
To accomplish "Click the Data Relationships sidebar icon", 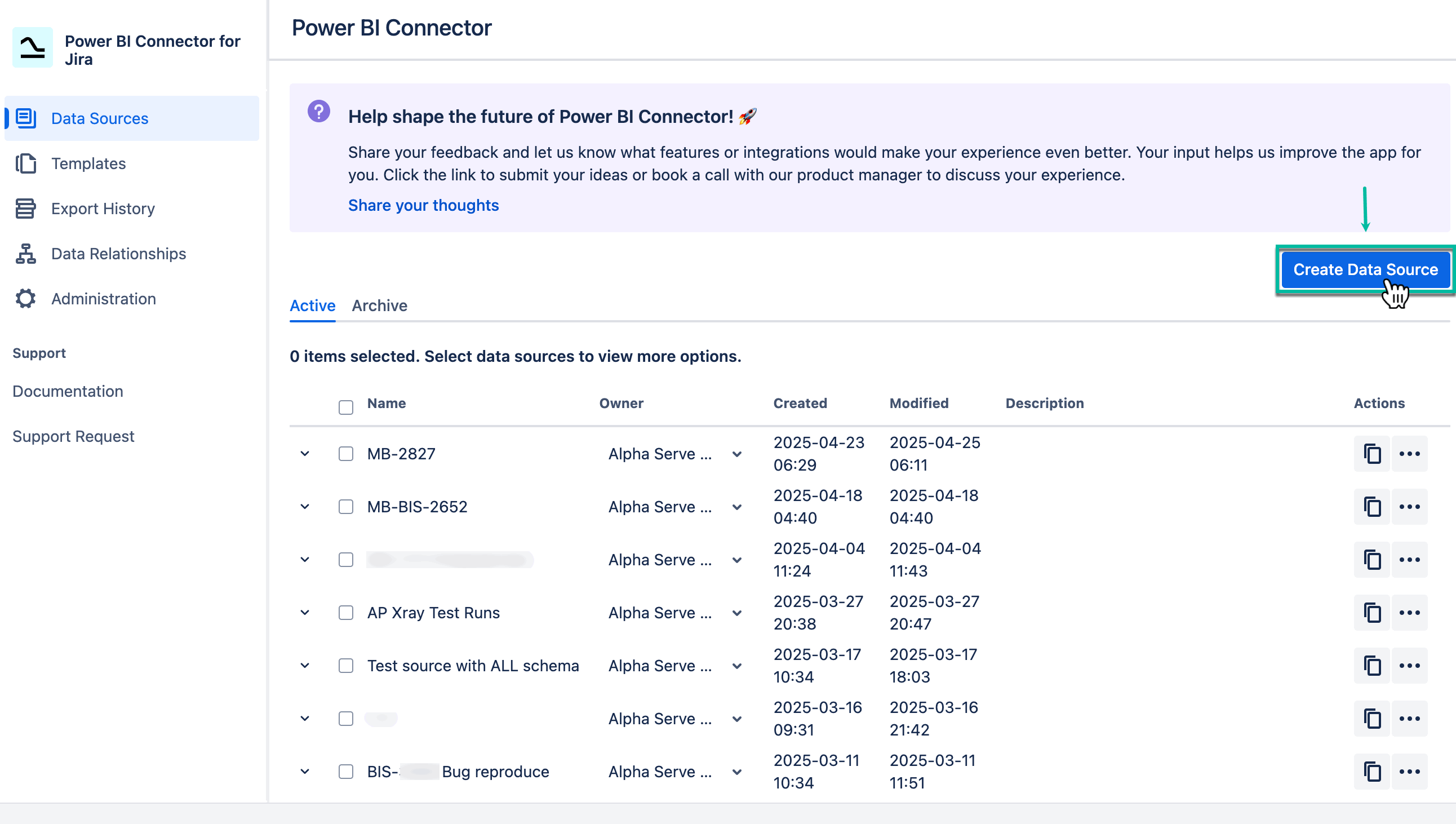I will (26, 254).
